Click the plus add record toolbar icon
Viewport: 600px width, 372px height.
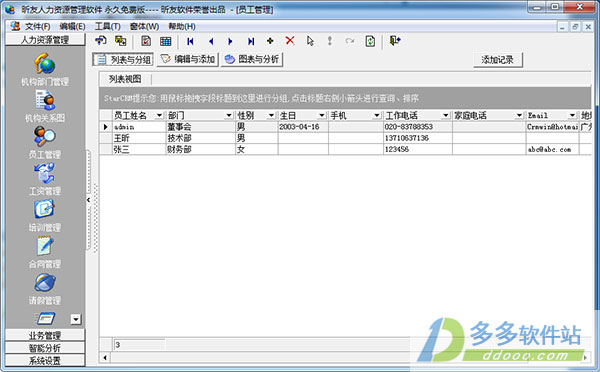coord(270,41)
